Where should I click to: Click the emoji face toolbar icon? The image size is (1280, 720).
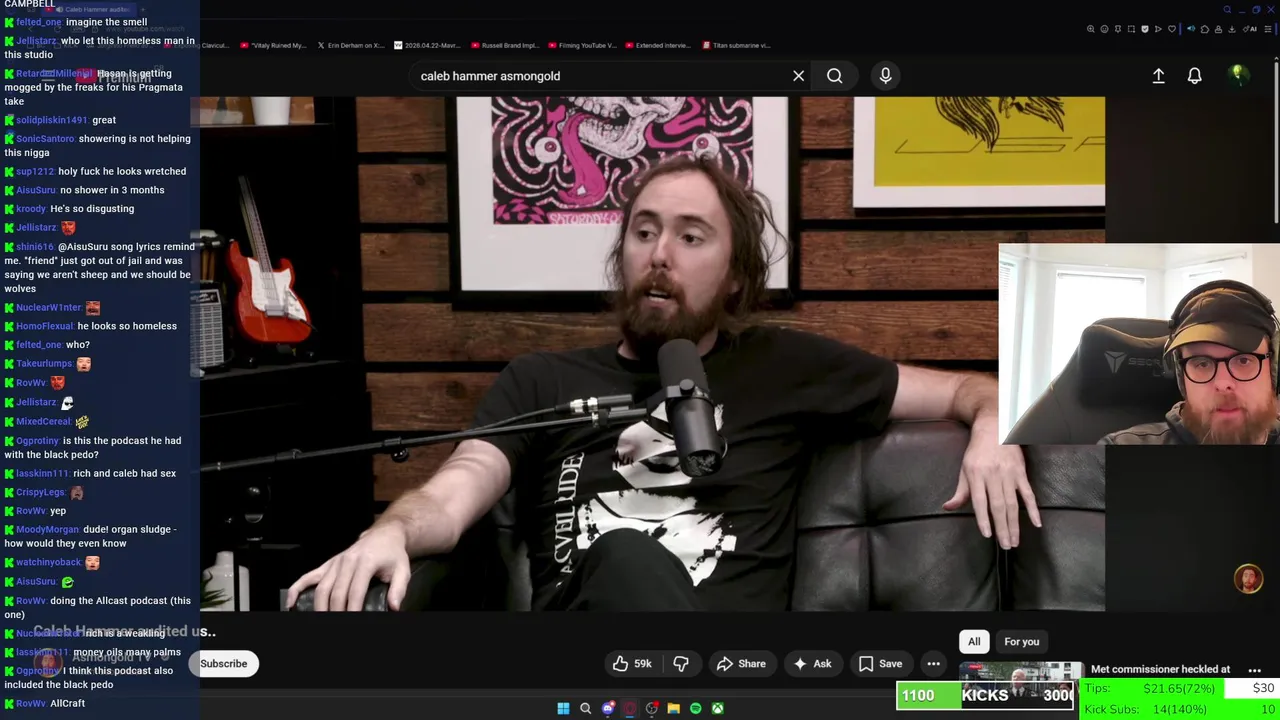point(1104,29)
